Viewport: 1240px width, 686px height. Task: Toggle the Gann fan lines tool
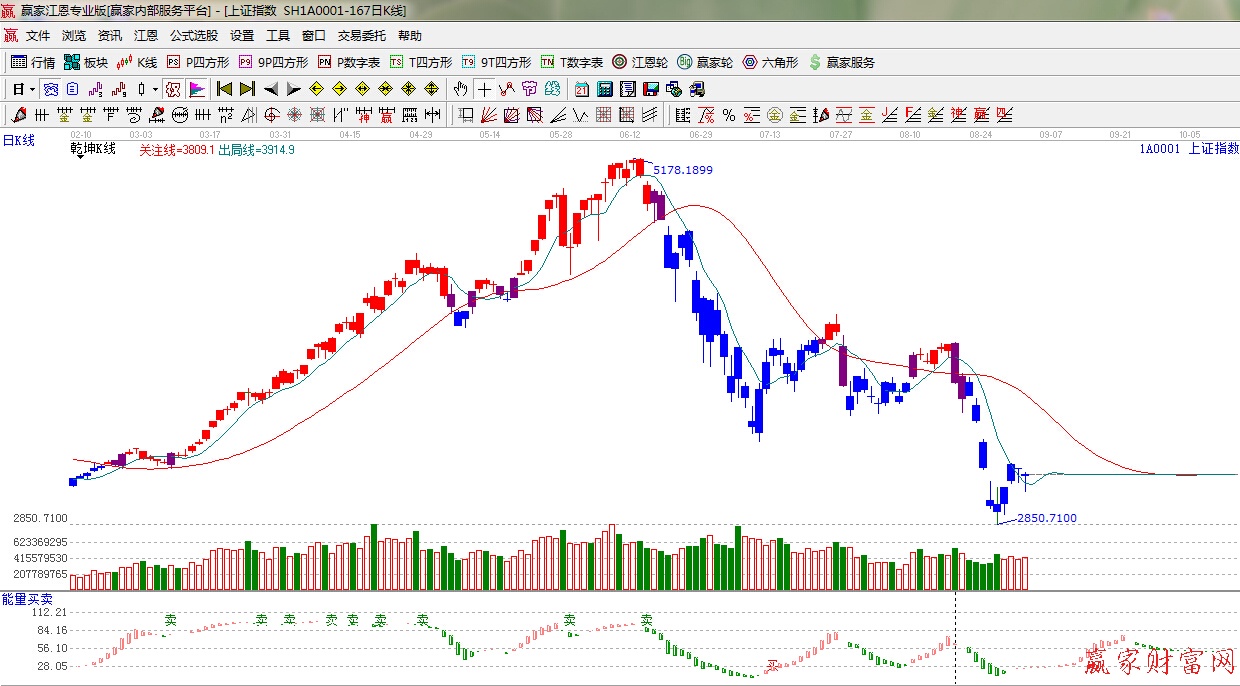pos(489,115)
